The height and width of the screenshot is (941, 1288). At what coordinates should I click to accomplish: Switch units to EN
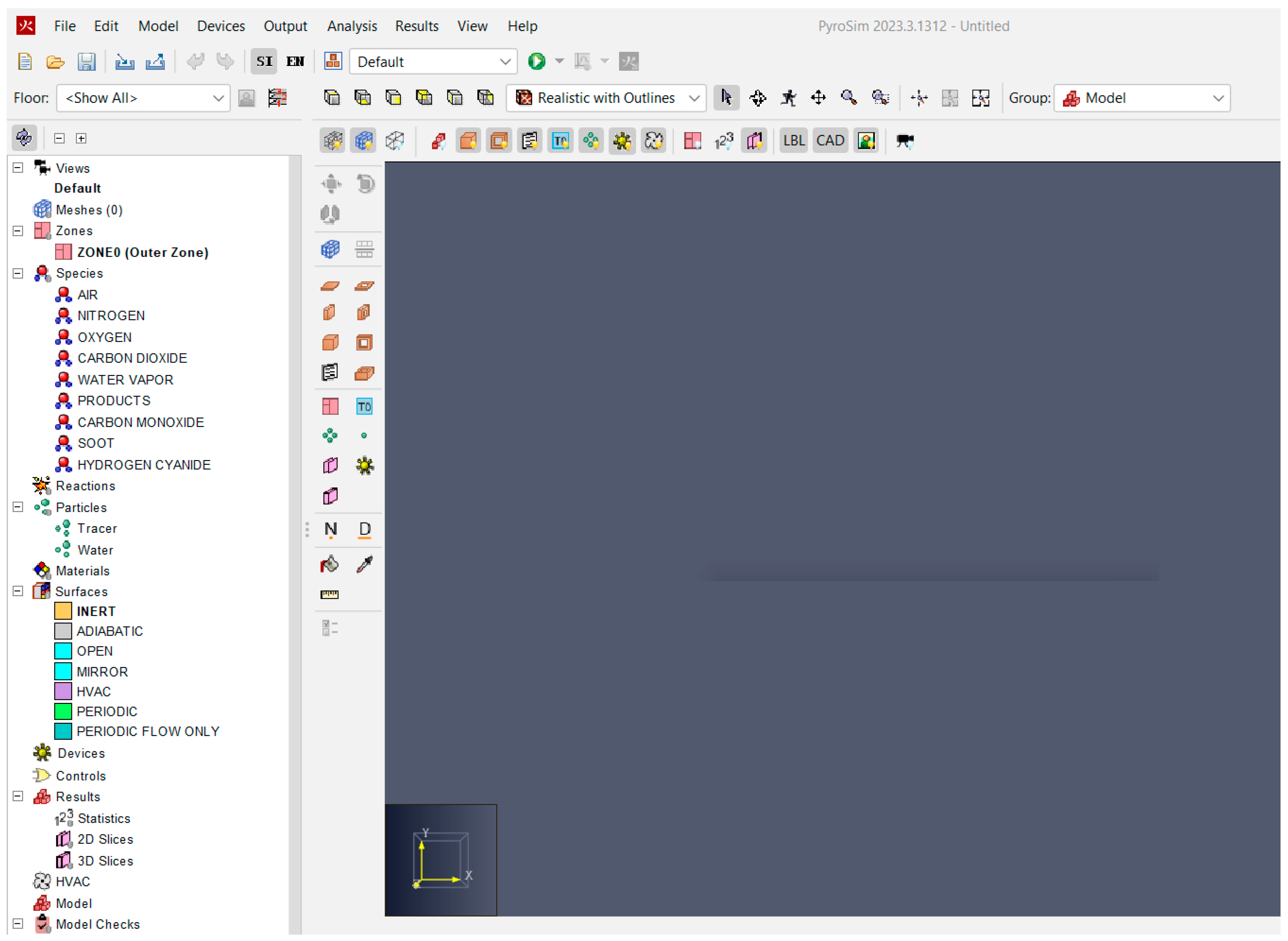[x=295, y=61]
